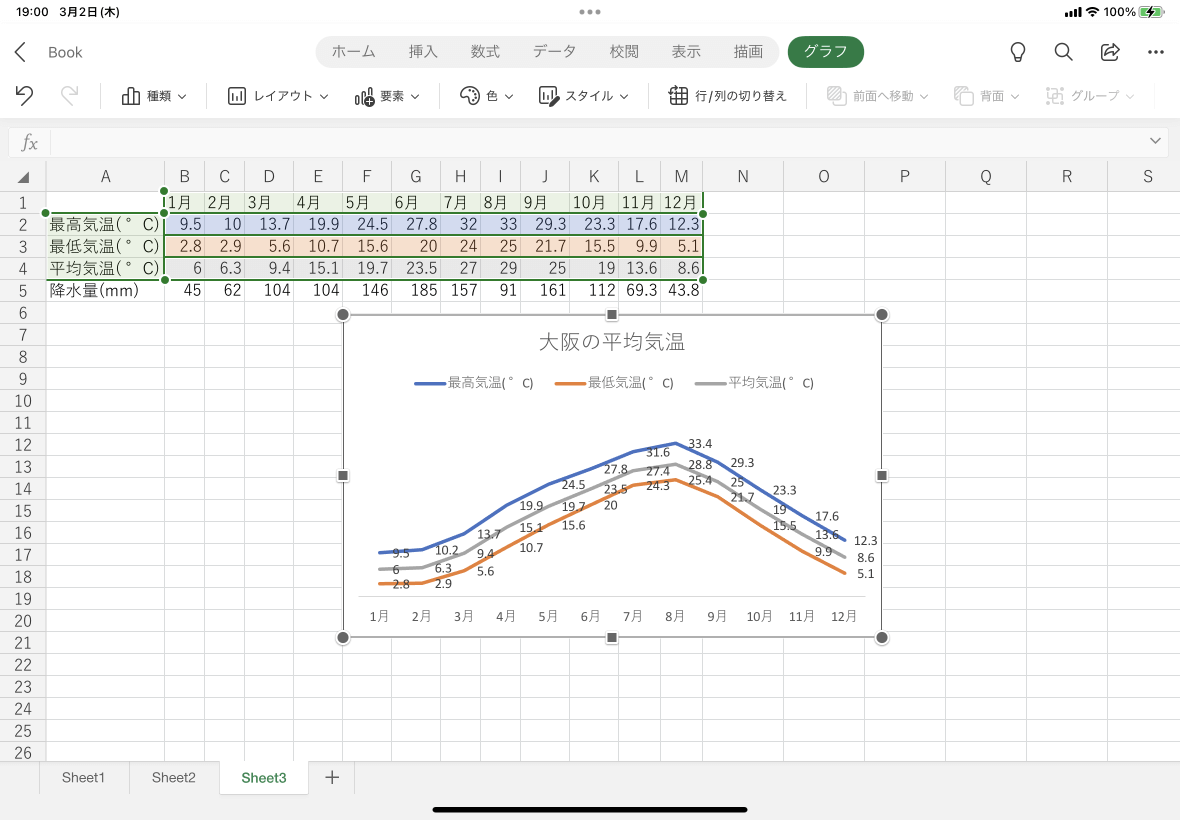
Task: Click the 行/列の切り替え switch icon
Action: click(678, 96)
